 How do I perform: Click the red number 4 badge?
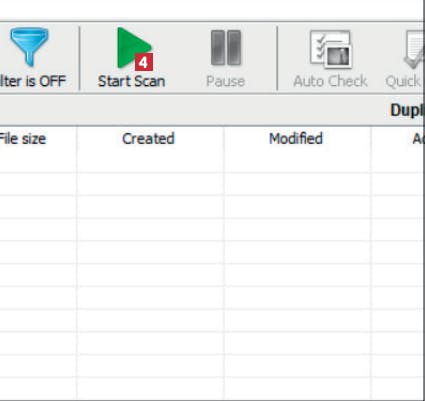[144, 62]
